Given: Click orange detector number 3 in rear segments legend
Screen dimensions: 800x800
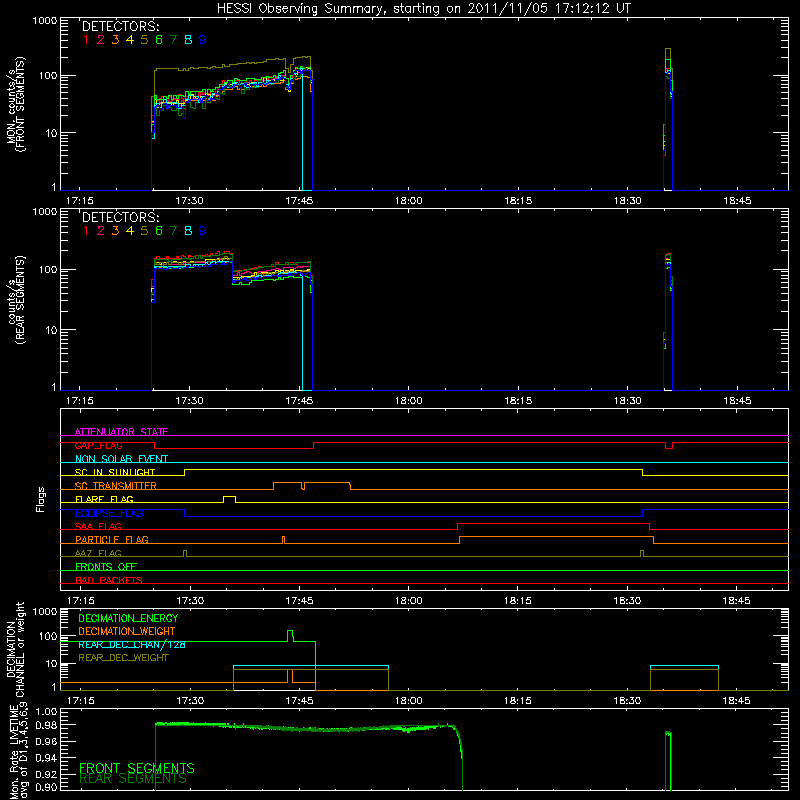Looking at the screenshot, I should pos(115,231).
